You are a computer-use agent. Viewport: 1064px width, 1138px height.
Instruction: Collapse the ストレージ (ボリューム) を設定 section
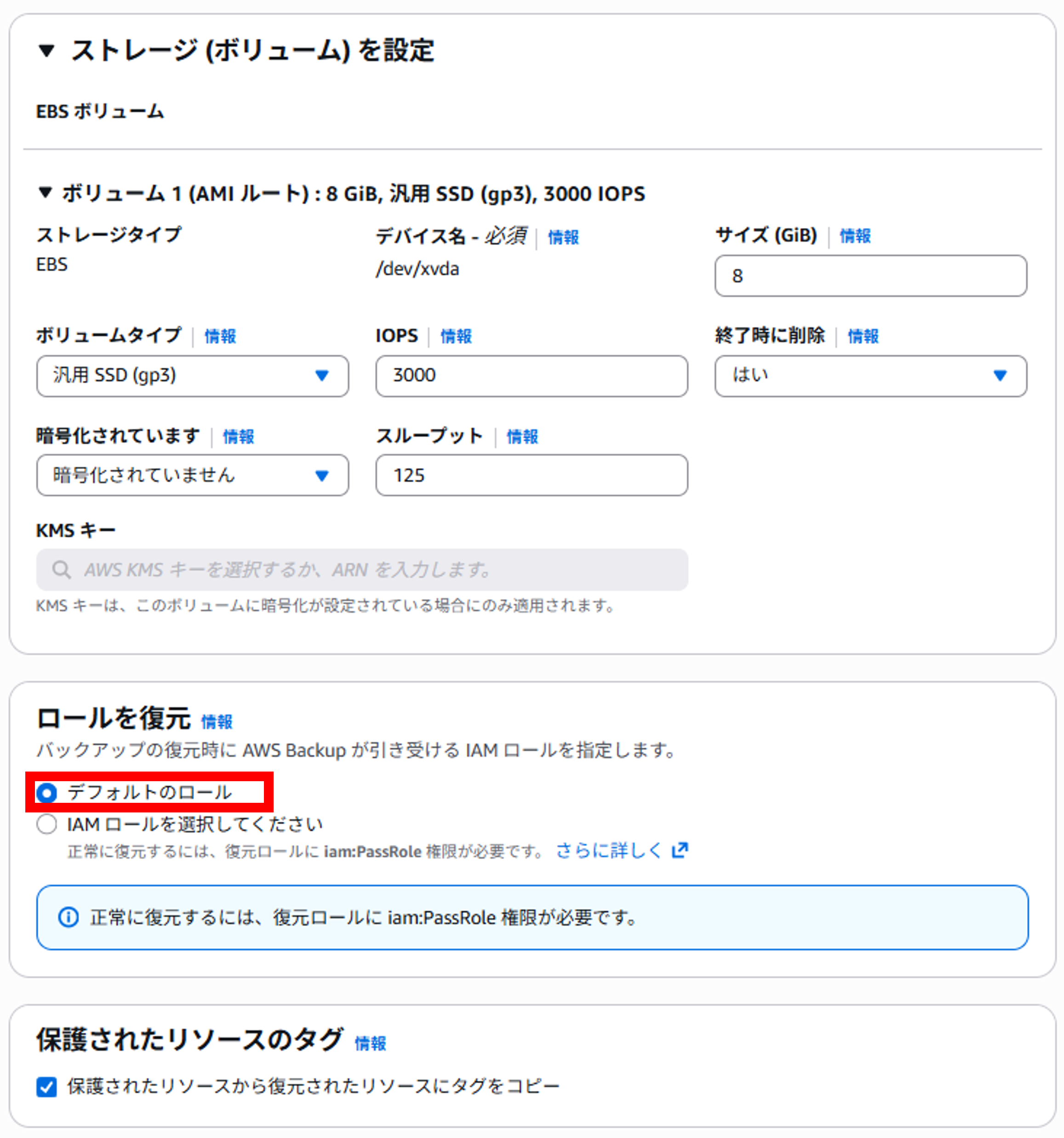tap(46, 51)
